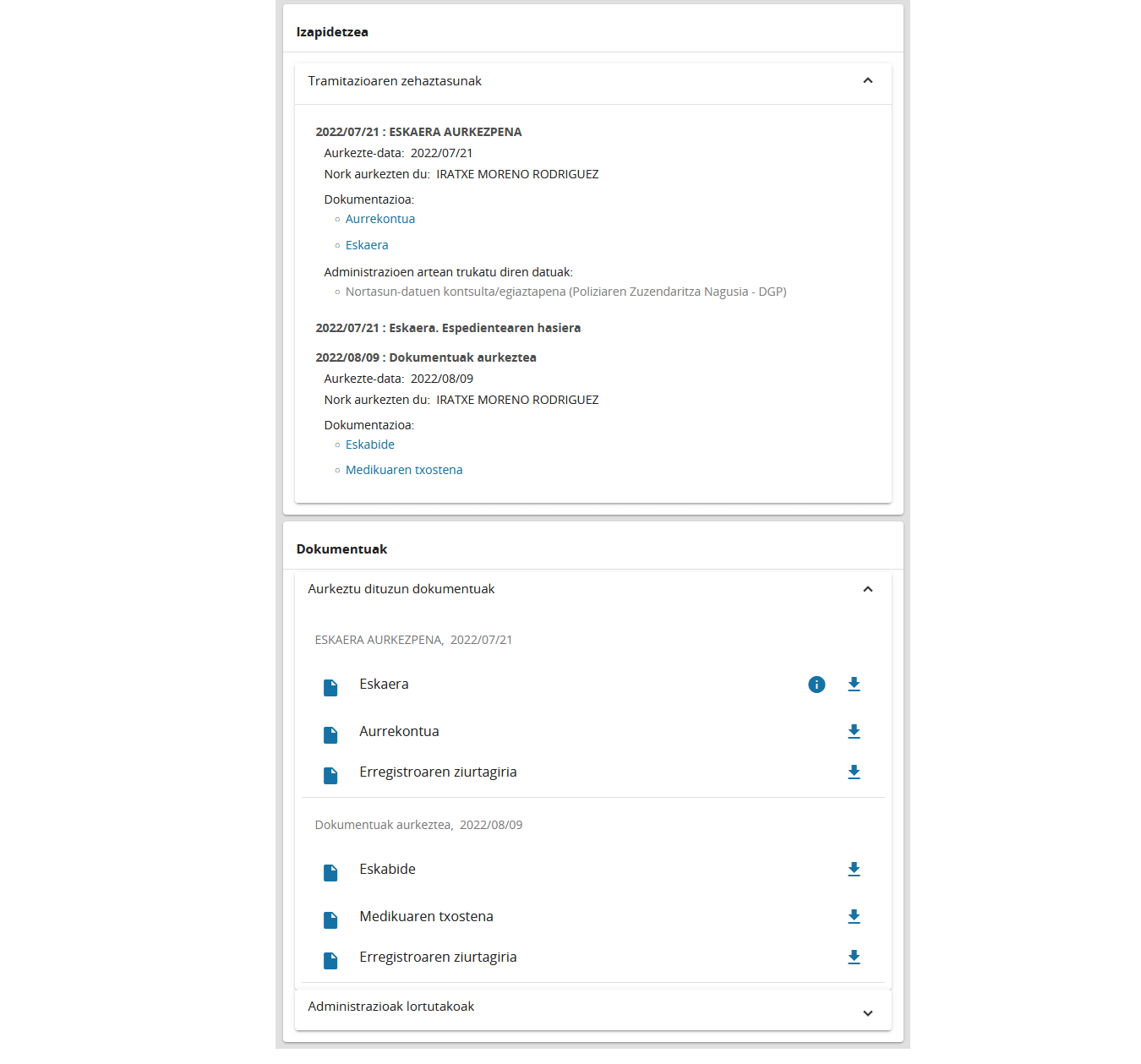Open Eskabide link under 2022/08/09 entry

pyautogui.click(x=370, y=445)
